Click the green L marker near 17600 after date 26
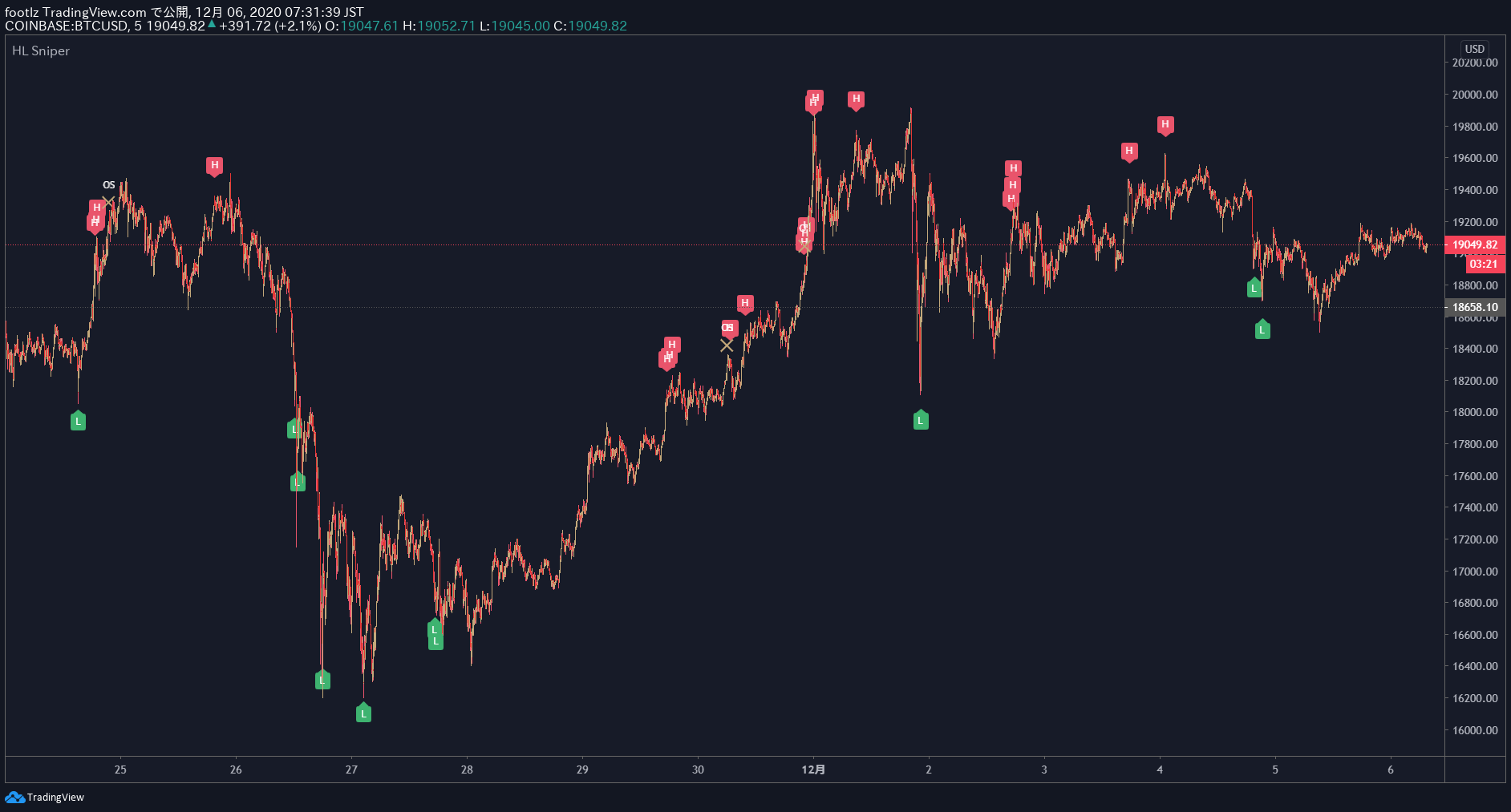The height and width of the screenshot is (812, 1511). coord(298,482)
